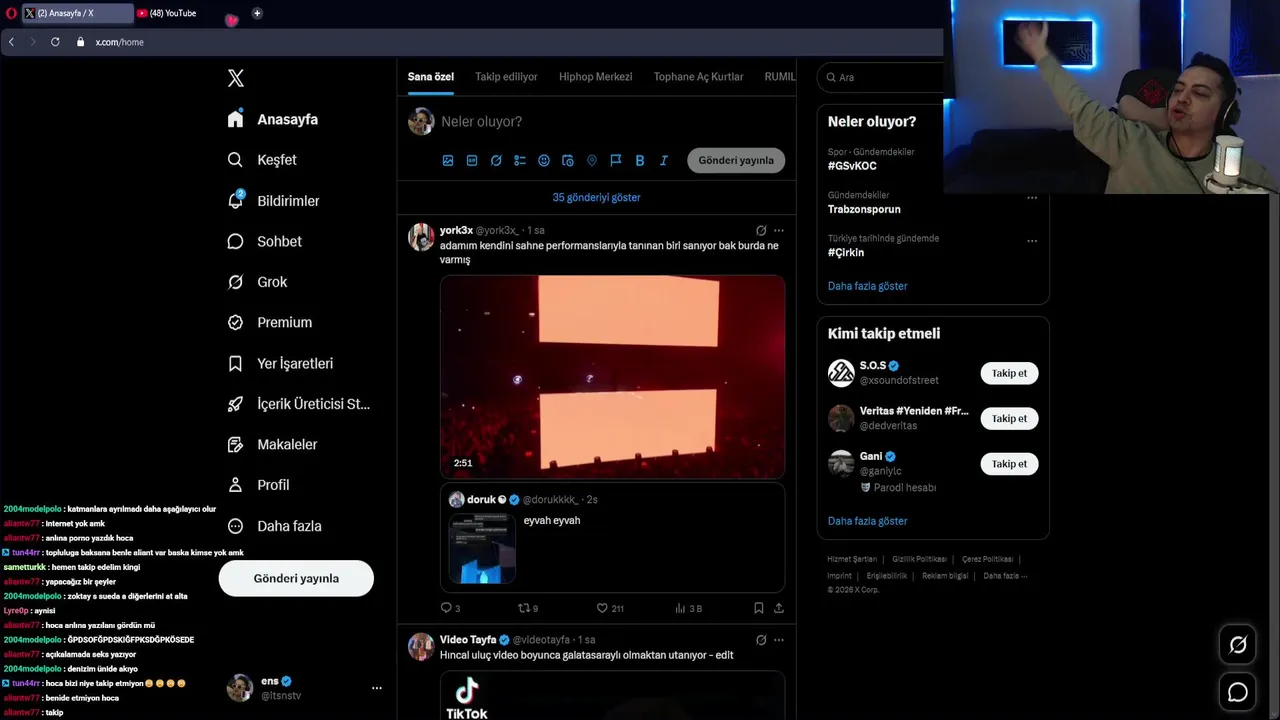Image resolution: width=1280 pixels, height=720 pixels.
Task: Click Grok icon on york3x post
Action: pyautogui.click(x=761, y=230)
